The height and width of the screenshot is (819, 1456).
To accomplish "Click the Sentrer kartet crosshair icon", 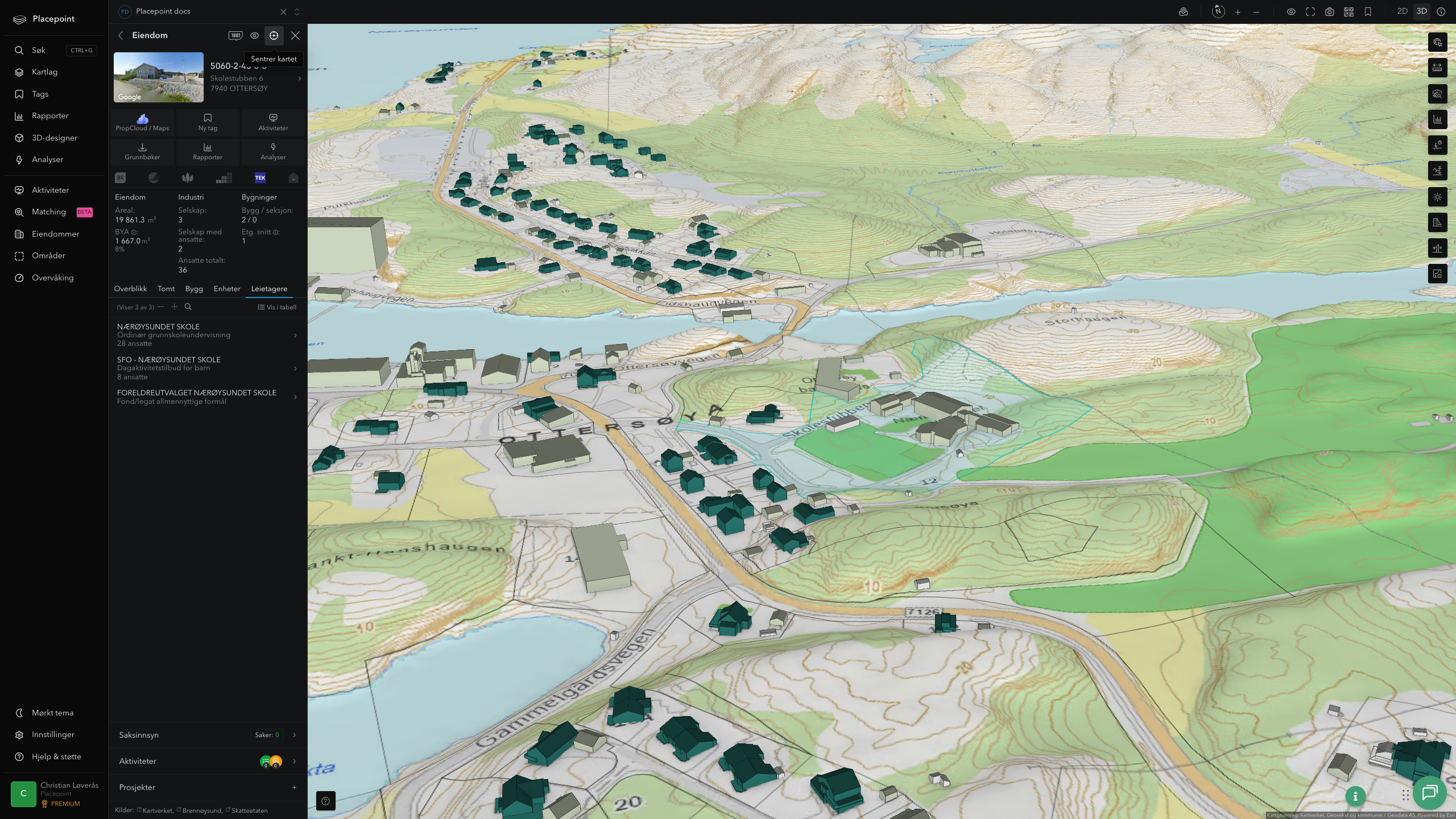I will coord(274,35).
